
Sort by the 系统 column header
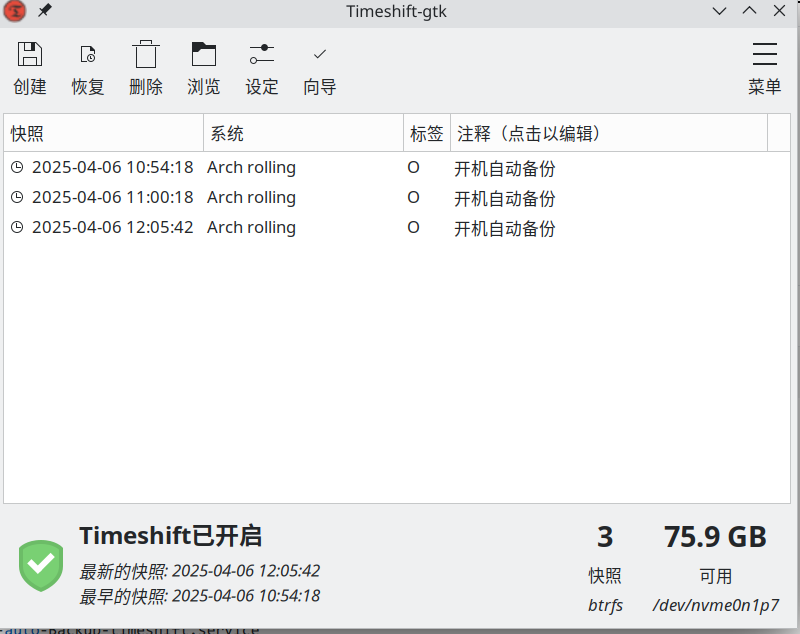(x=304, y=134)
